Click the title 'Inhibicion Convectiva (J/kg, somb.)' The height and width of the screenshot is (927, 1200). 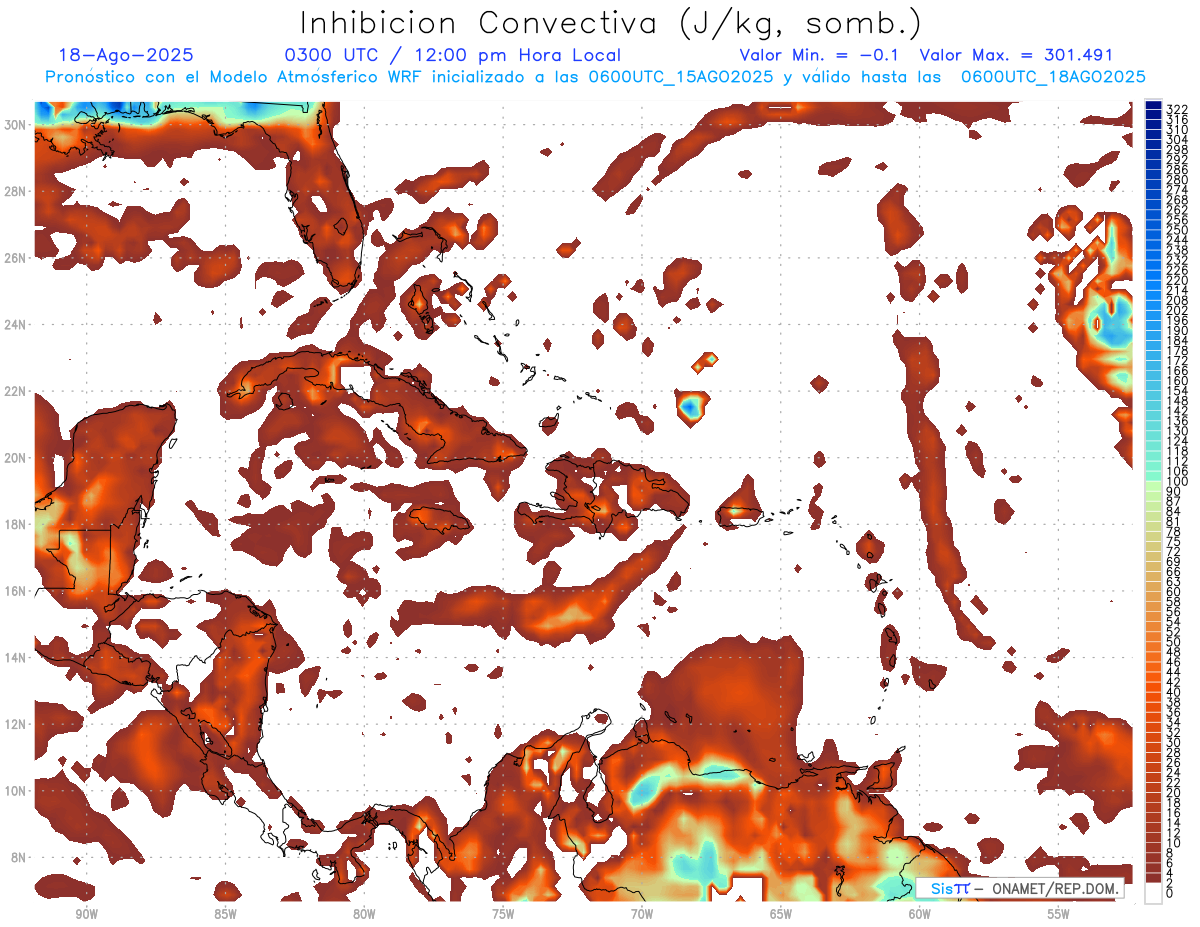(x=611, y=23)
